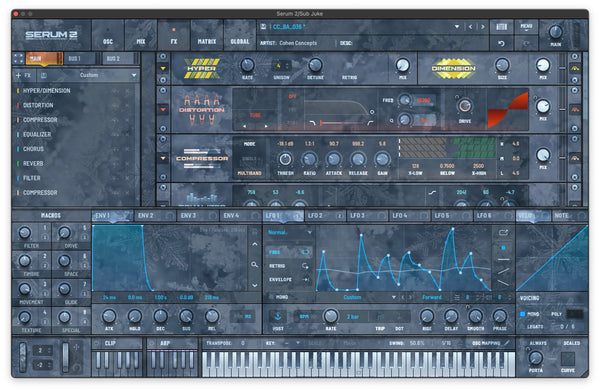Toggle the Hyper/Dimension top power button
This screenshot has height=391, width=600.
(163, 57)
